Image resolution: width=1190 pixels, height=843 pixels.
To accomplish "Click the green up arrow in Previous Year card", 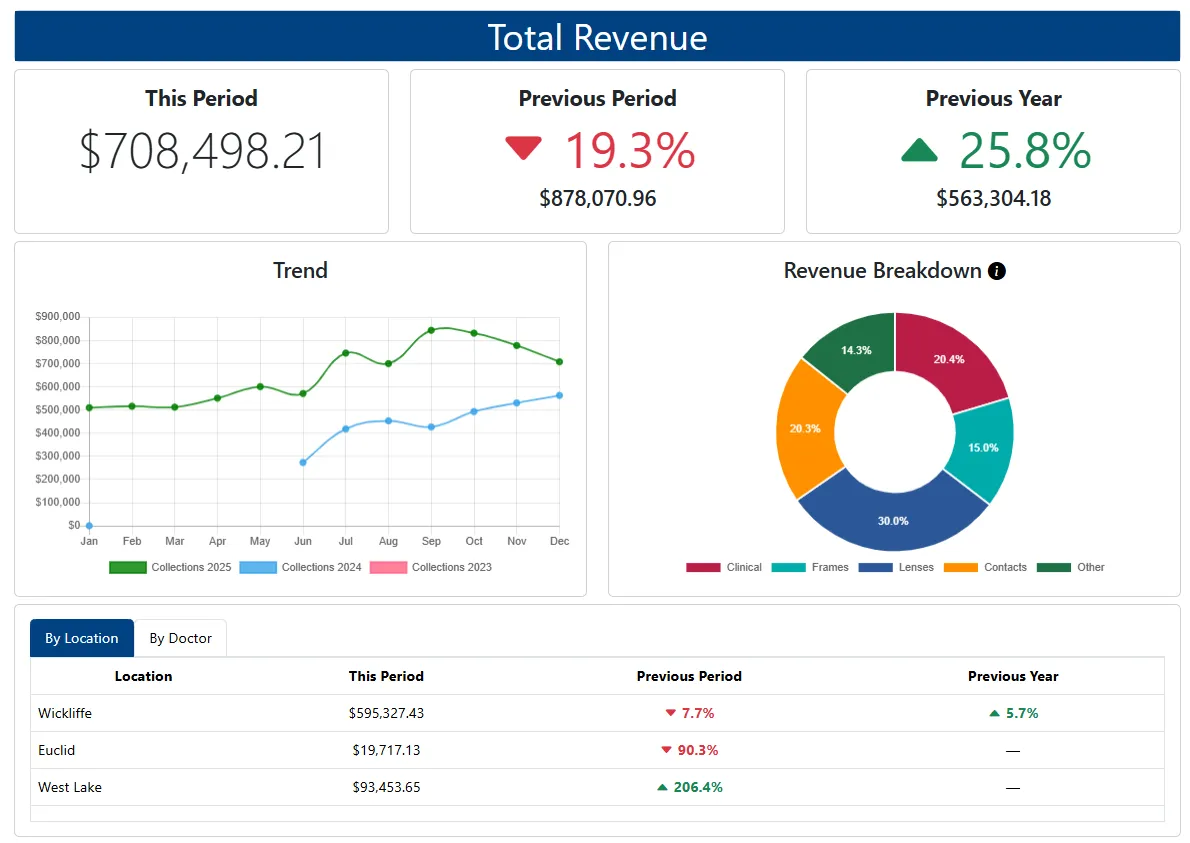I will [919, 150].
